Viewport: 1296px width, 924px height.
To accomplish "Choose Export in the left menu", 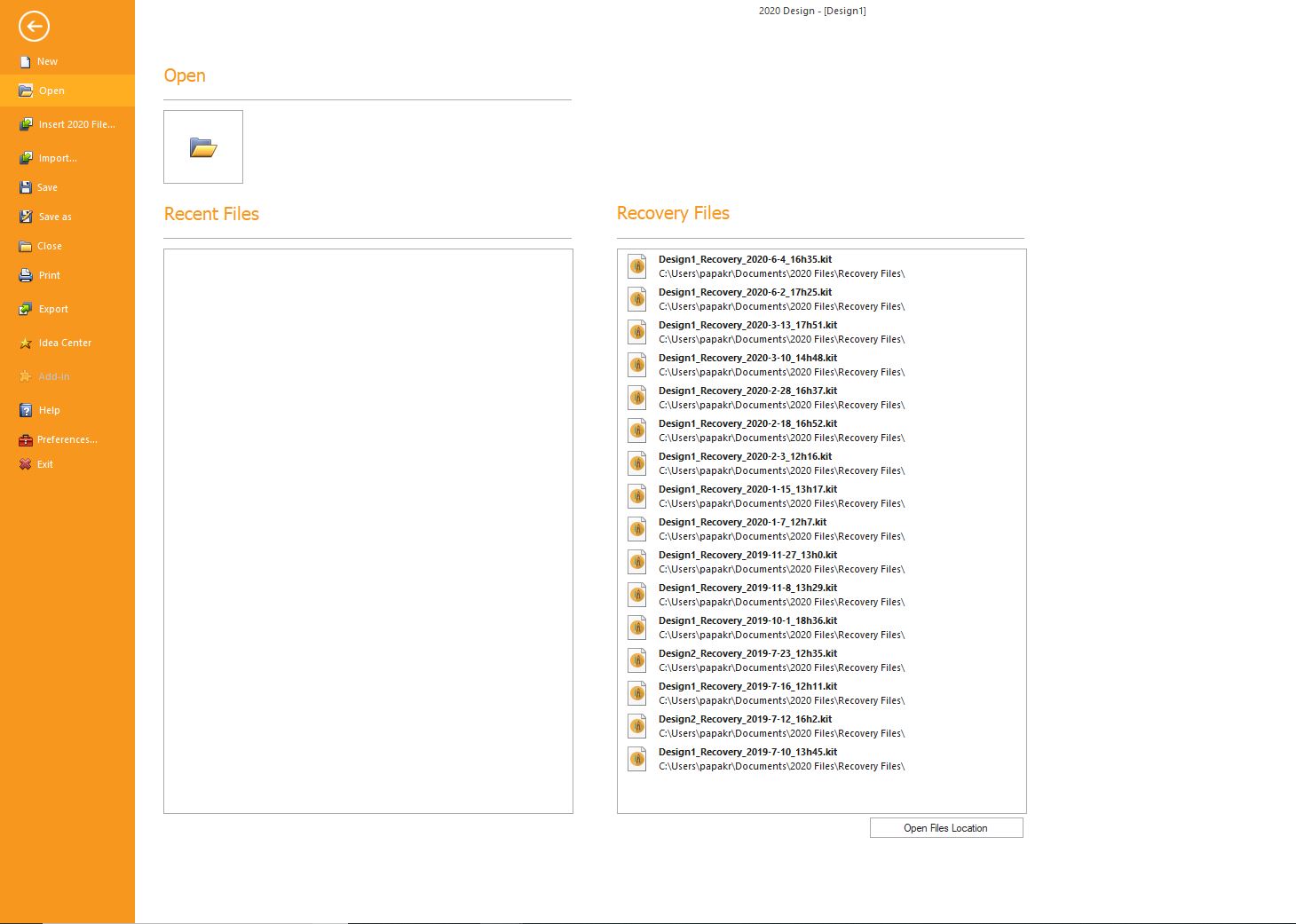I will 53,309.
